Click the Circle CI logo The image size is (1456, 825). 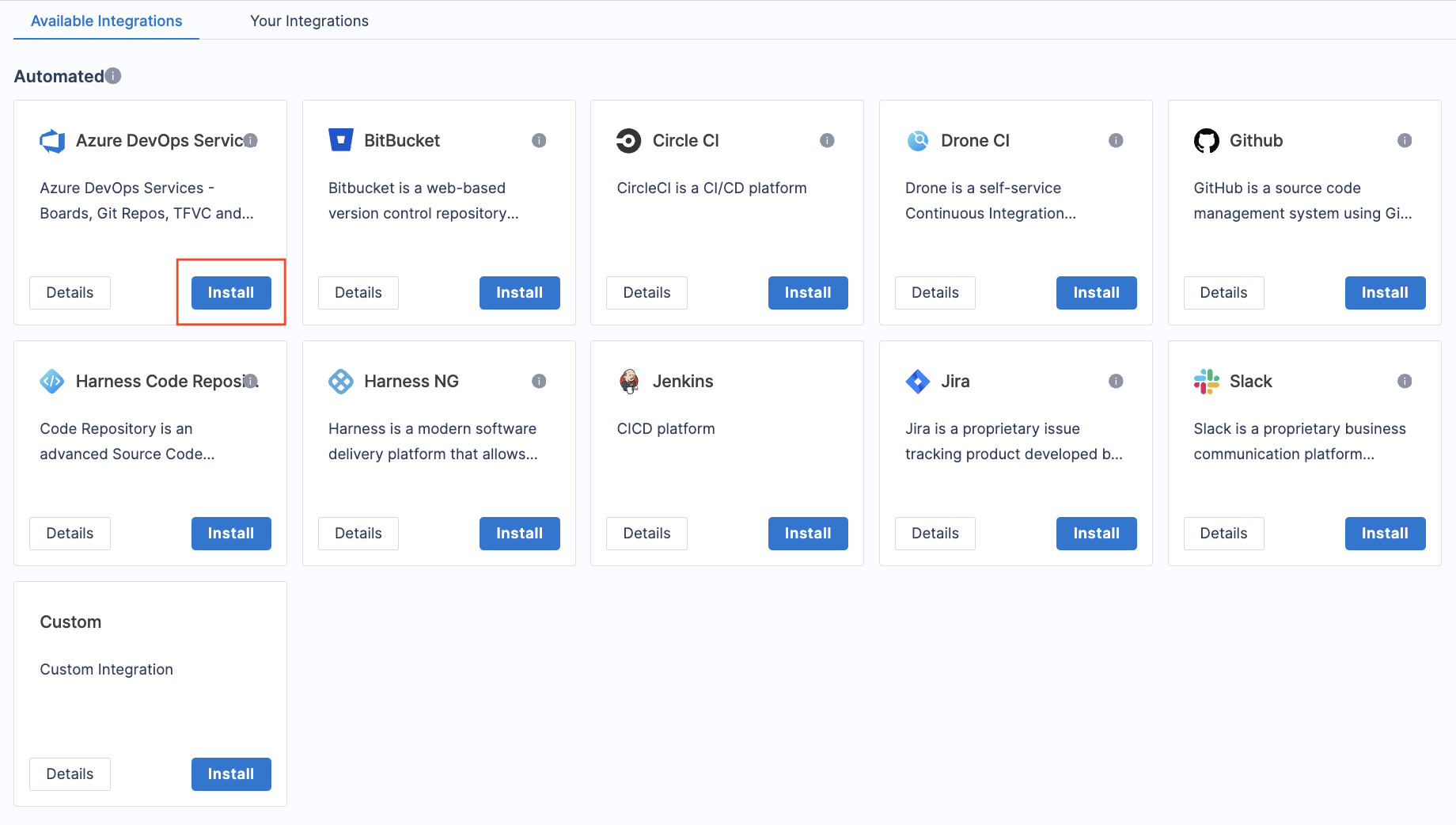tap(628, 140)
